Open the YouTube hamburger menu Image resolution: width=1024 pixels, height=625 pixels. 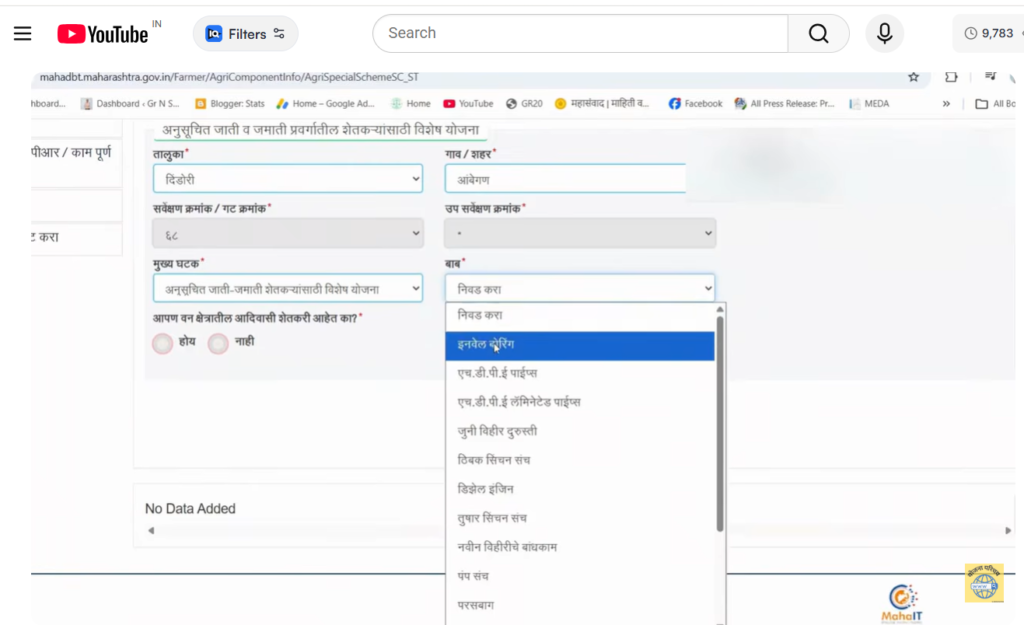(22, 34)
